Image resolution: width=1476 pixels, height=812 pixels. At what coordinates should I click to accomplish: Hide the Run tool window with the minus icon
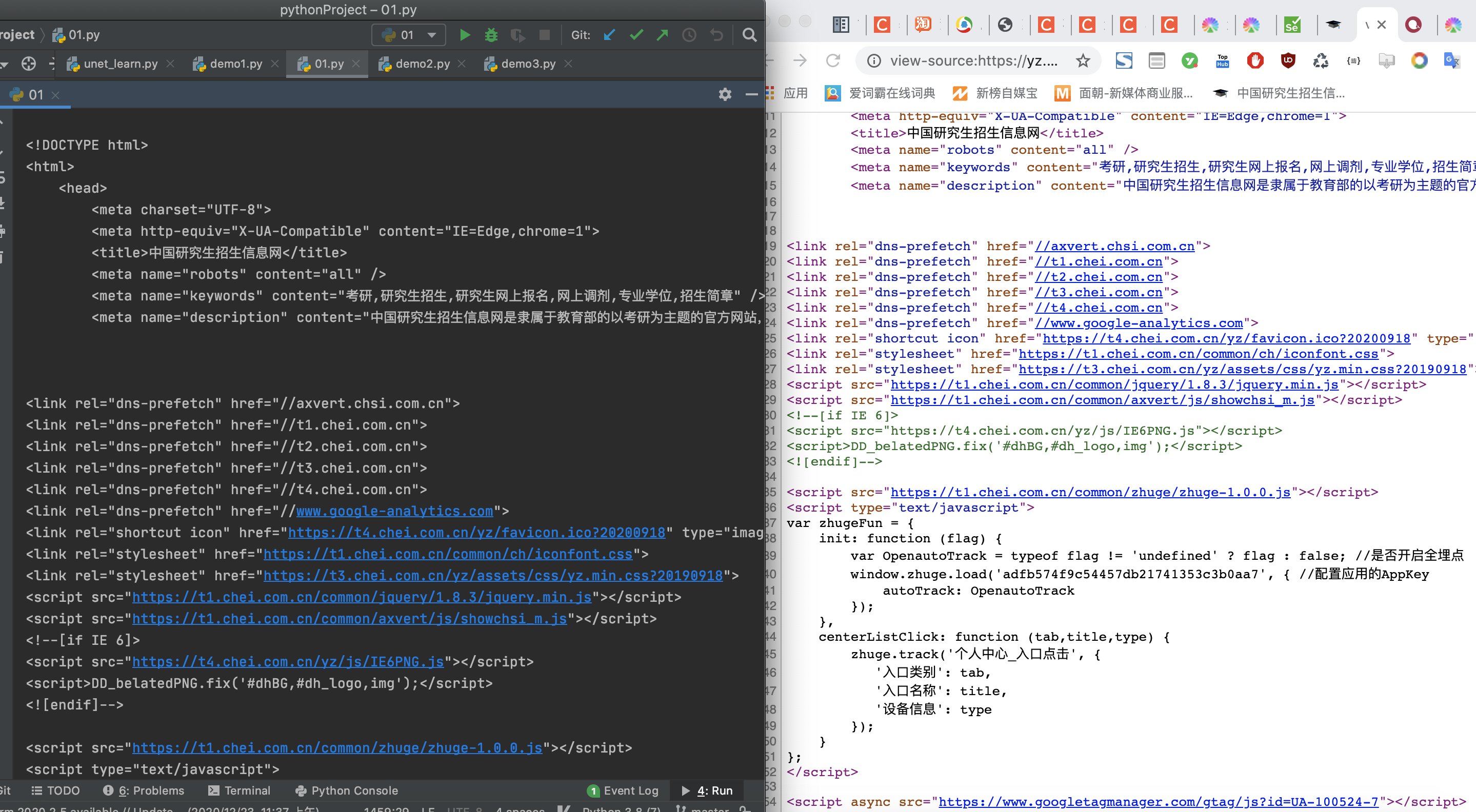tap(752, 94)
